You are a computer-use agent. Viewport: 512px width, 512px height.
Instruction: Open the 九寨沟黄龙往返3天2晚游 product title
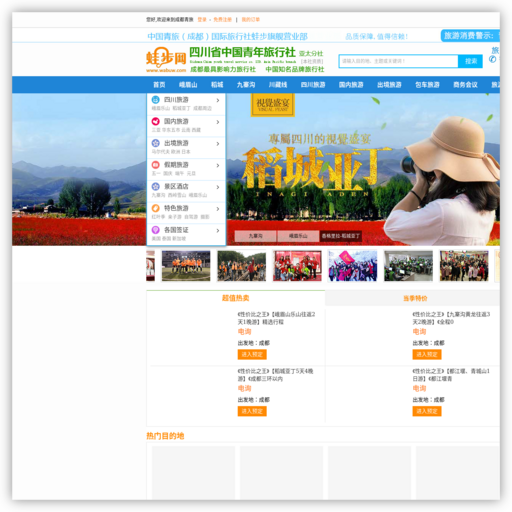click(x=451, y=318)
